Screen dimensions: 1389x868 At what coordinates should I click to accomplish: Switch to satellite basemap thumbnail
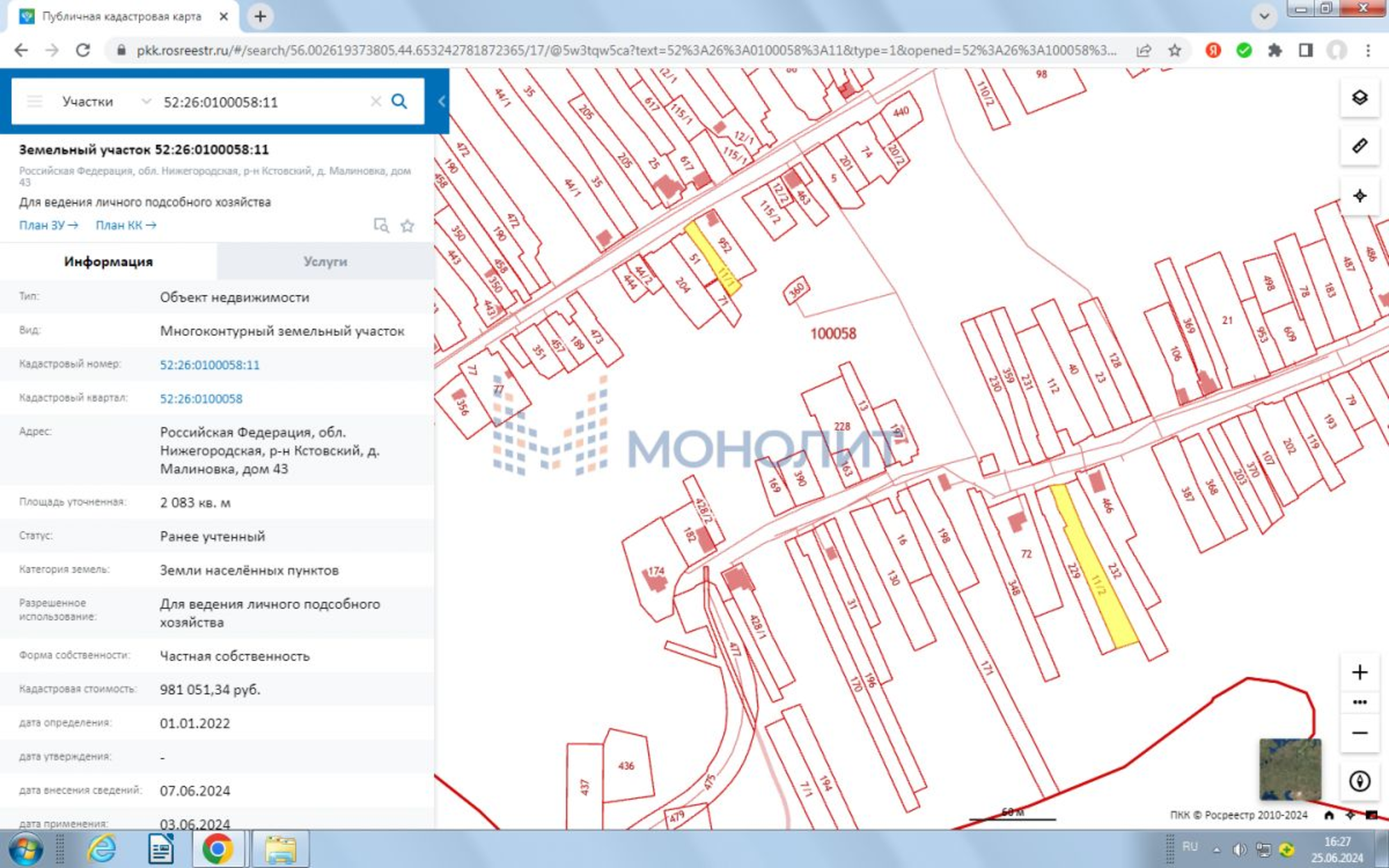1290,769
